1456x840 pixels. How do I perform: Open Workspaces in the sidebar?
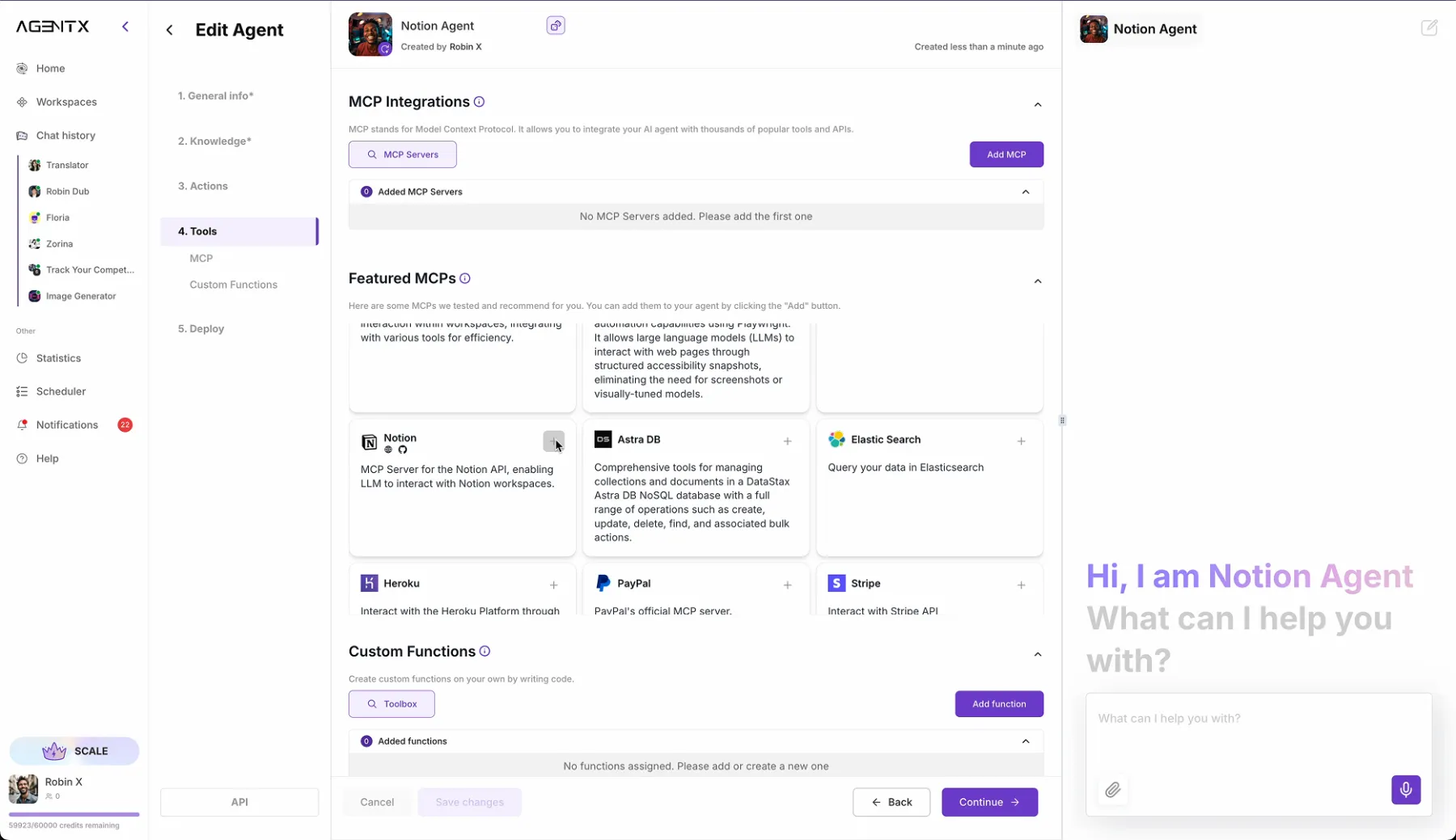pyautogui.click(x=66, y=102)
